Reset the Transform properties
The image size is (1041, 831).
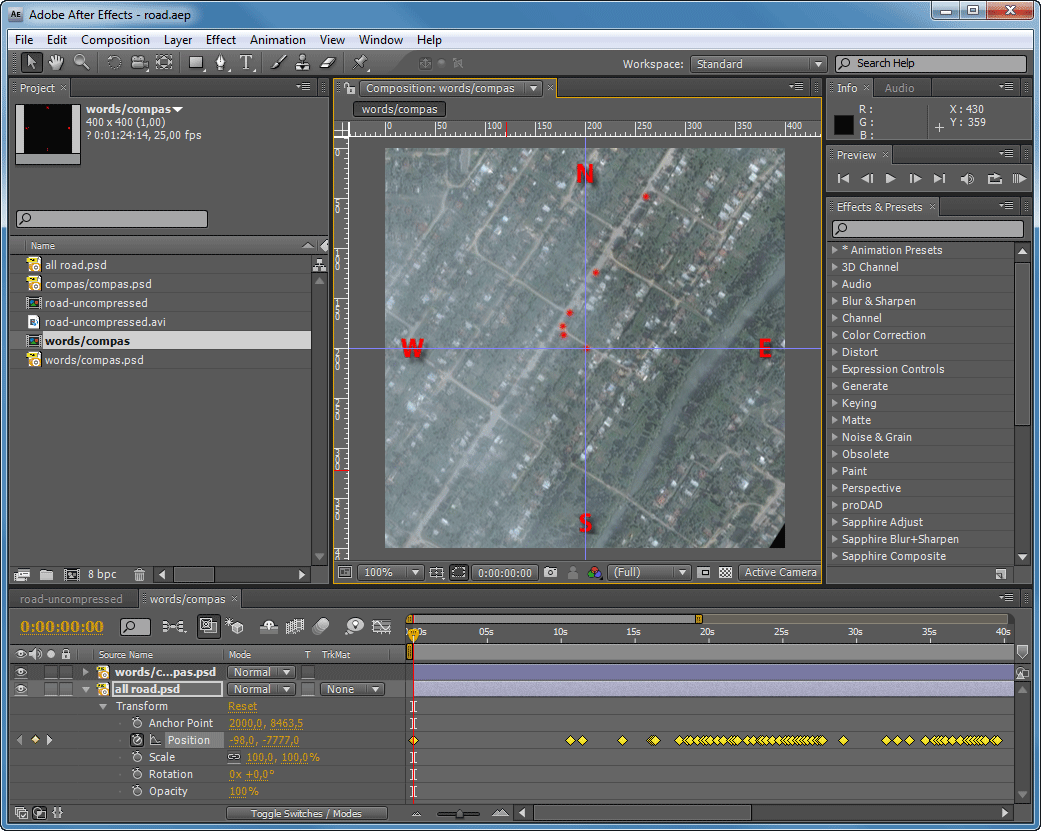click(242, 706)
